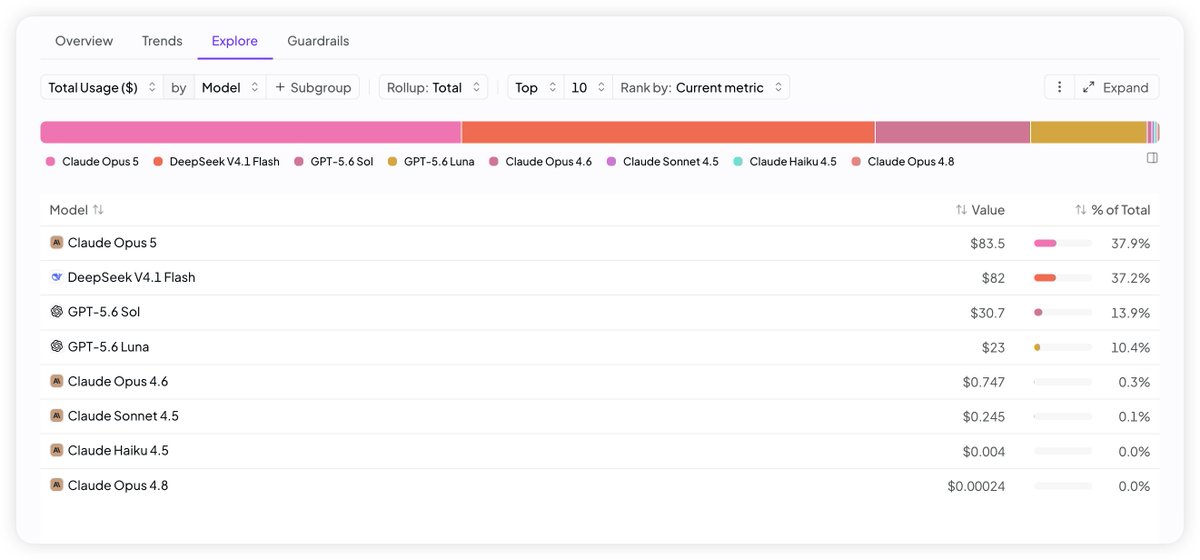Click the $82 value cell
The width and height of the screenshot is (1200, 560).
tap(993, 278)
